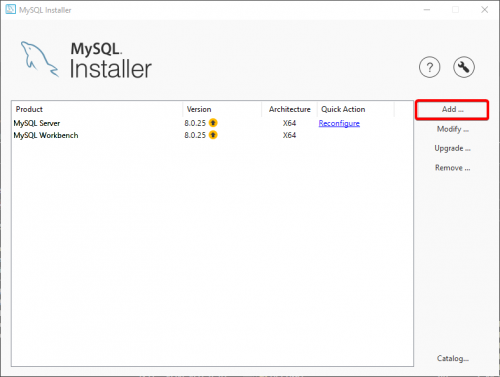Open the help question mark icon
The image size is (500, 377).
point(429,67)
